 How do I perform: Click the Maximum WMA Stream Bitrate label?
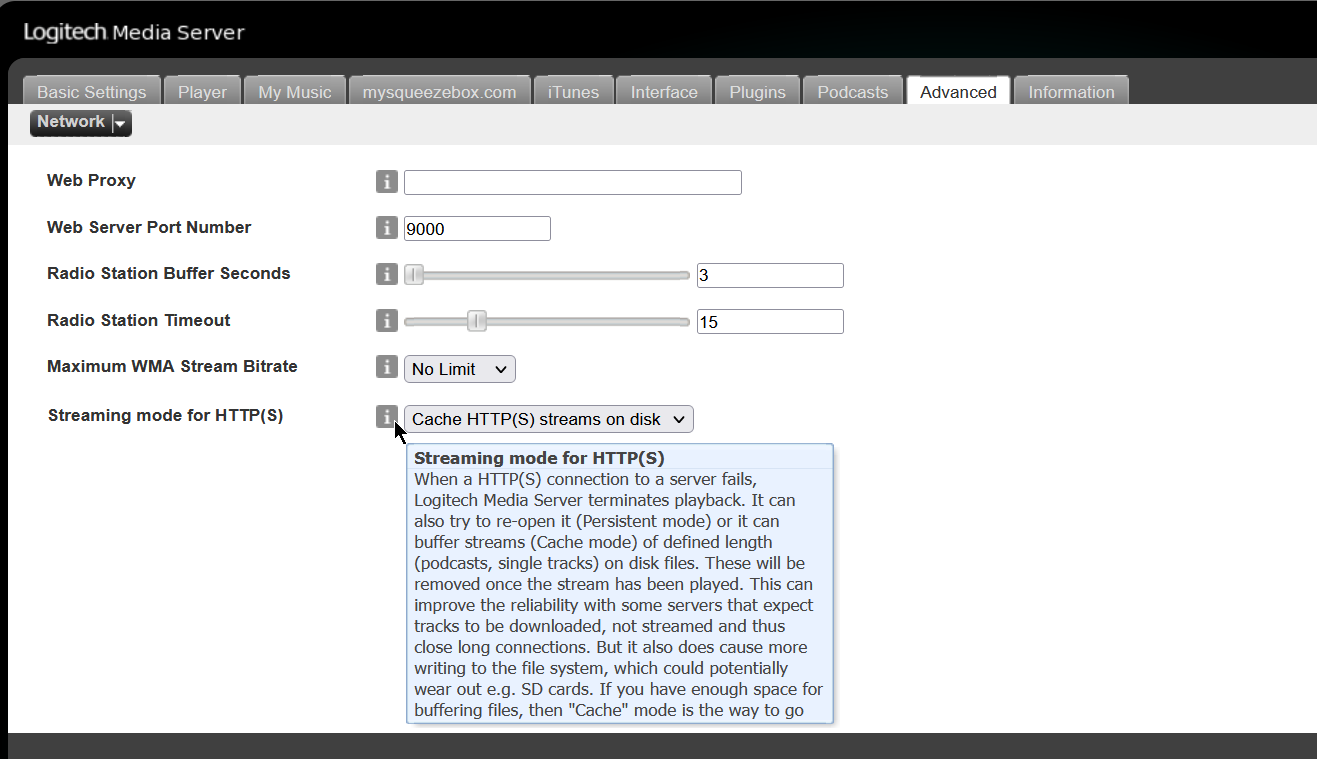(x=172, y=366)
